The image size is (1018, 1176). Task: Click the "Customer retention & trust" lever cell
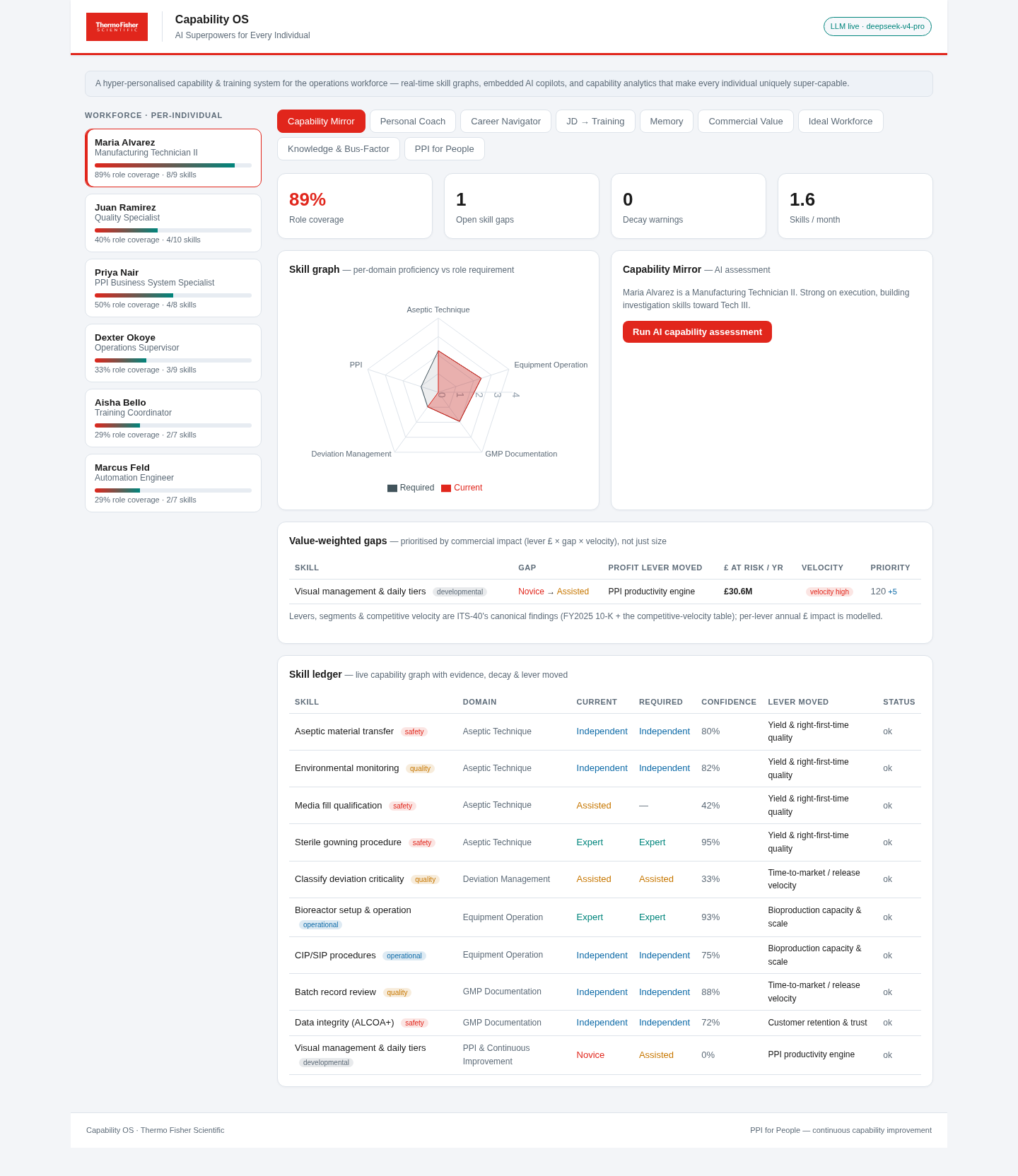pos(817,1023)
